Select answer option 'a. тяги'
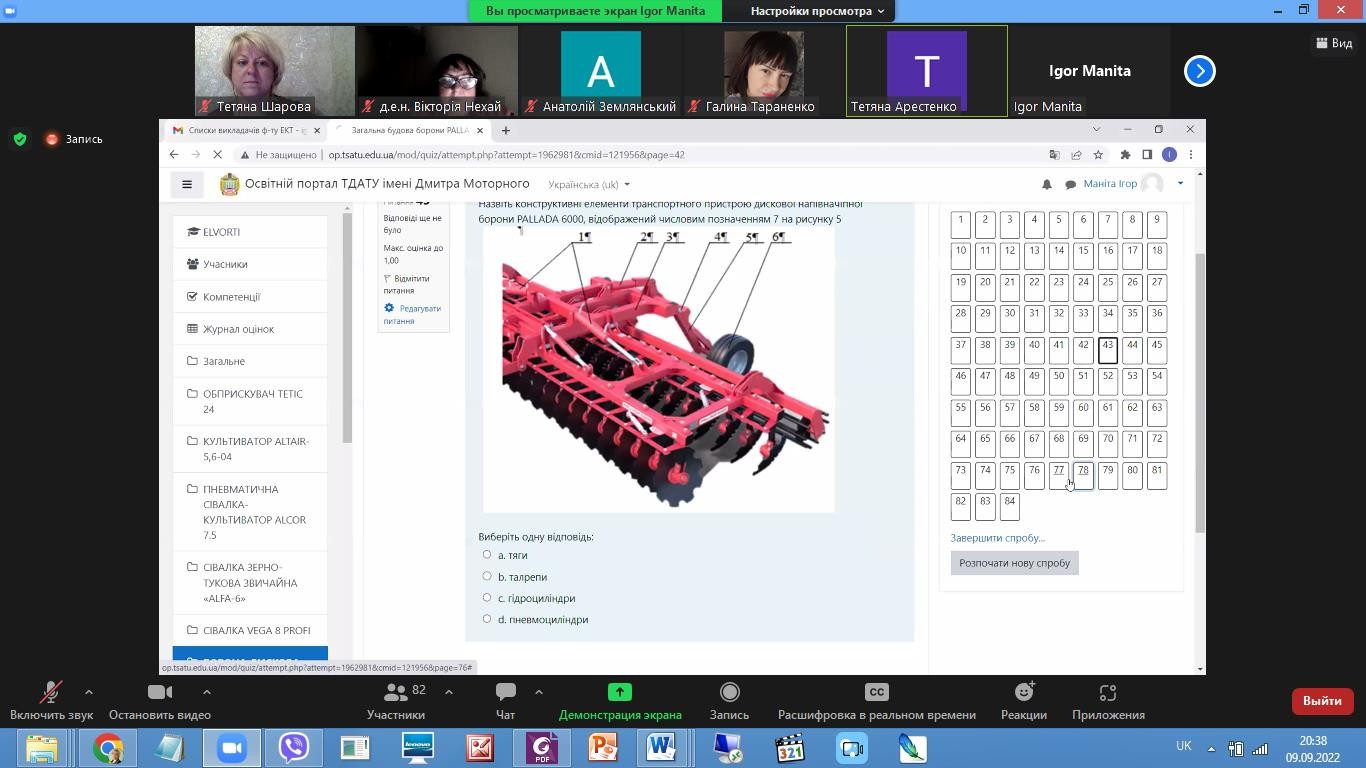1366x768 pixels. tap(487, 555)
